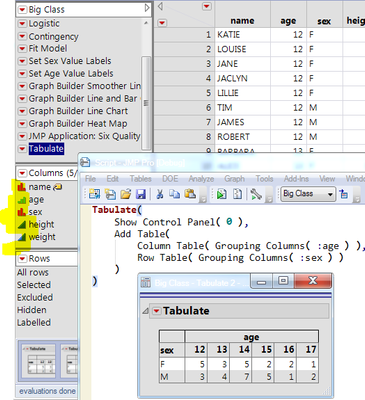Click the Open file folder icon

126,194
